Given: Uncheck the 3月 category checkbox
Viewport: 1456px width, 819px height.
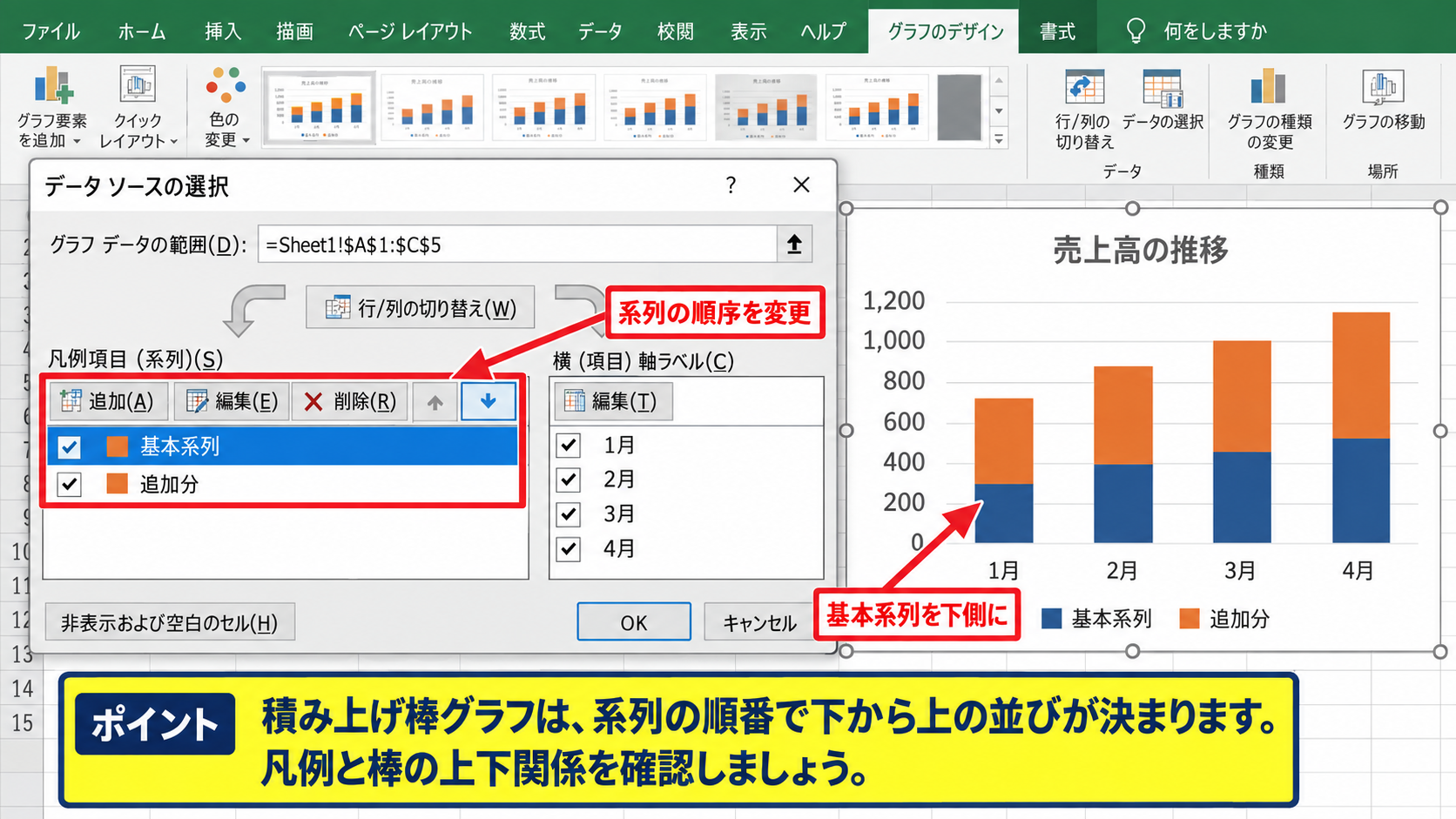Looking at the screenshot, I should pos(569,514).
